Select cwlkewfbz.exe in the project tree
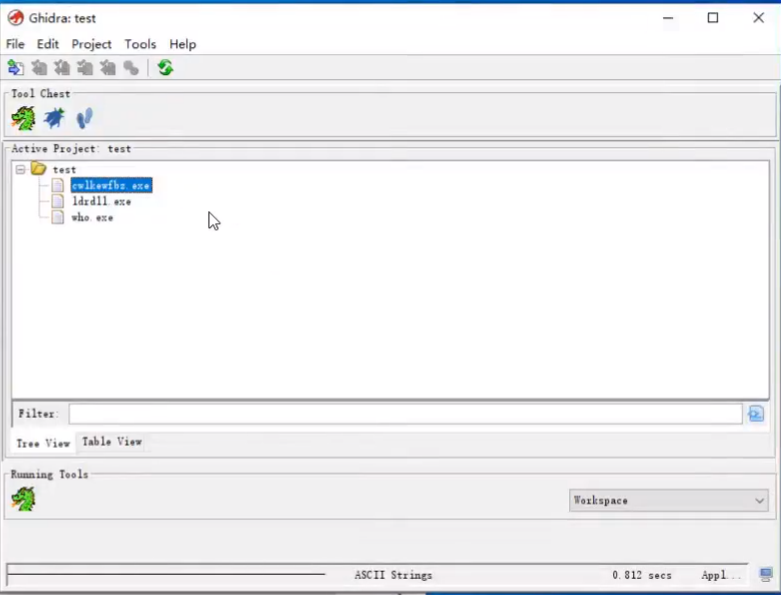The image size is (781, 595). click(x=111, y=185)
